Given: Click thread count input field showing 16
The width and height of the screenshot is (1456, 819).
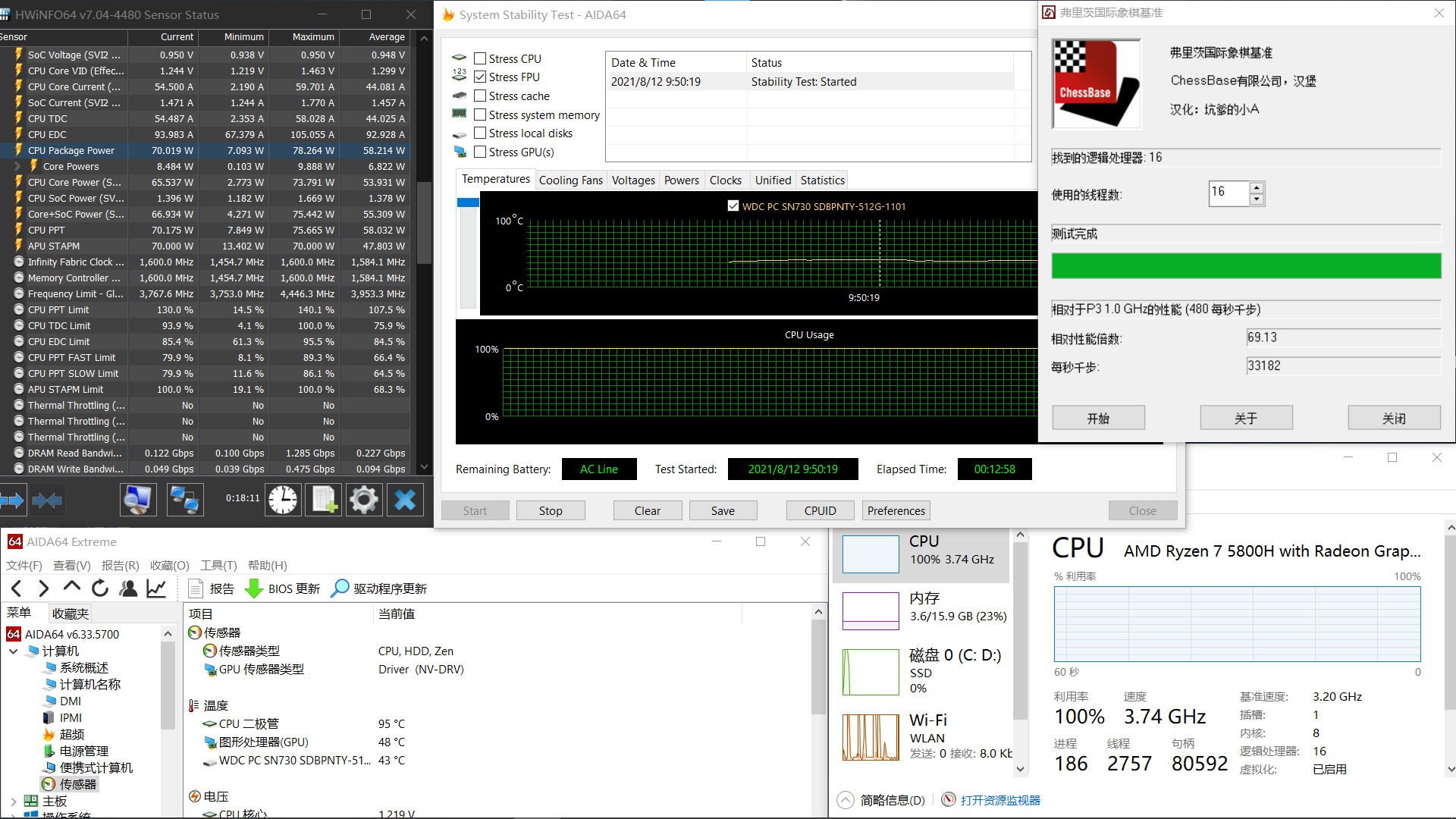Looking at the screenshot, I should pos(1228,193).
